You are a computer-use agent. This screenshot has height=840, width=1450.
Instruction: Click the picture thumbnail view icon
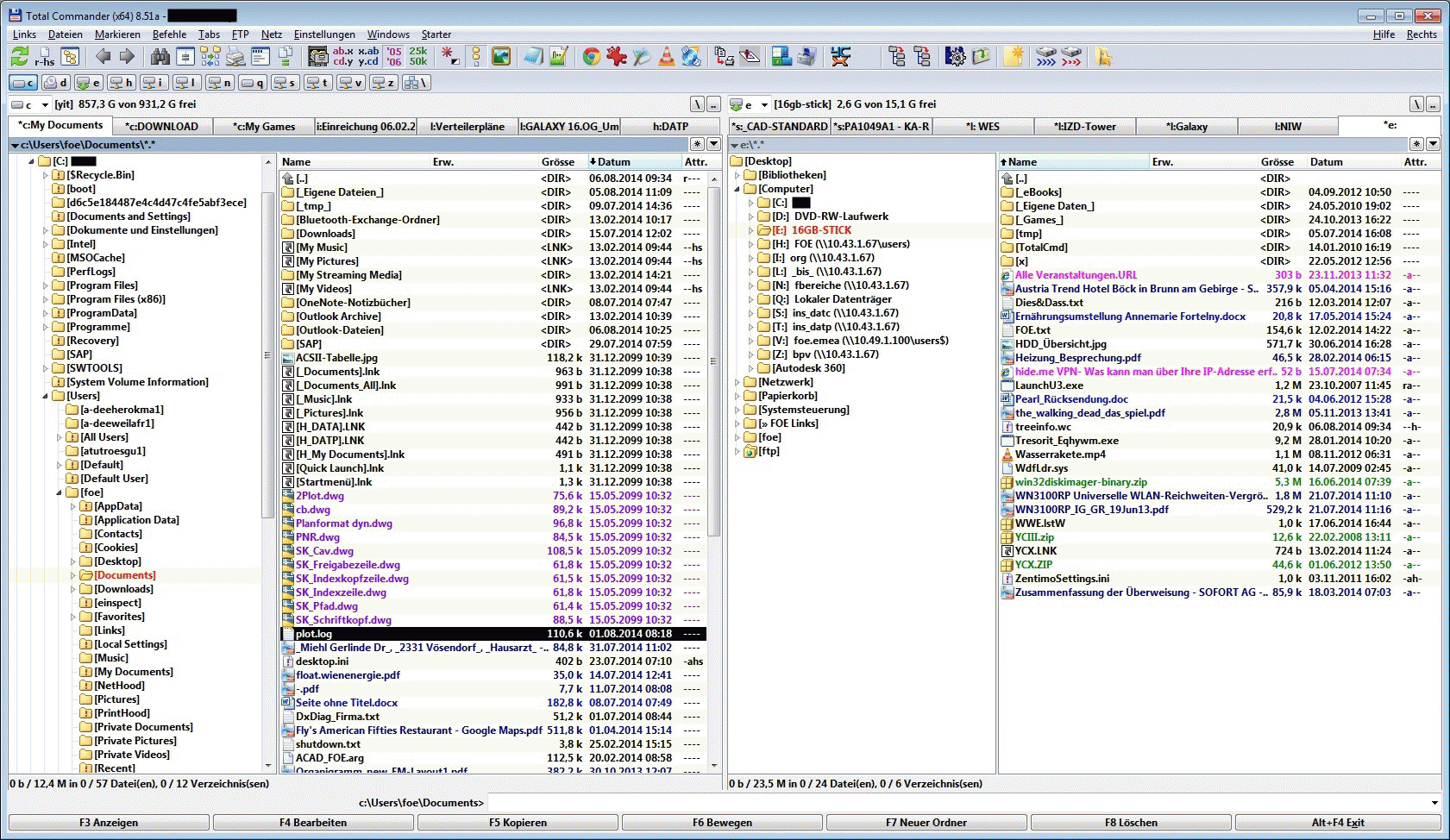(500, 57)
